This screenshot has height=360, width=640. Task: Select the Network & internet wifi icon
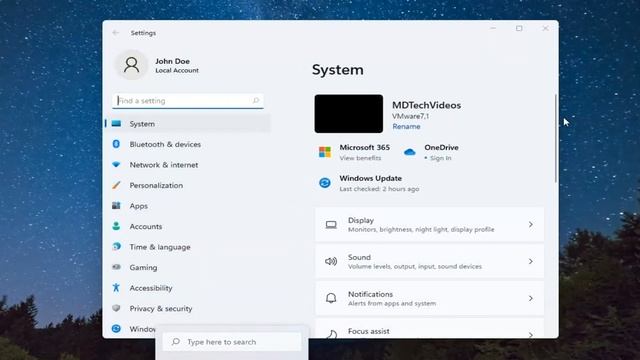tap(116, 164)
